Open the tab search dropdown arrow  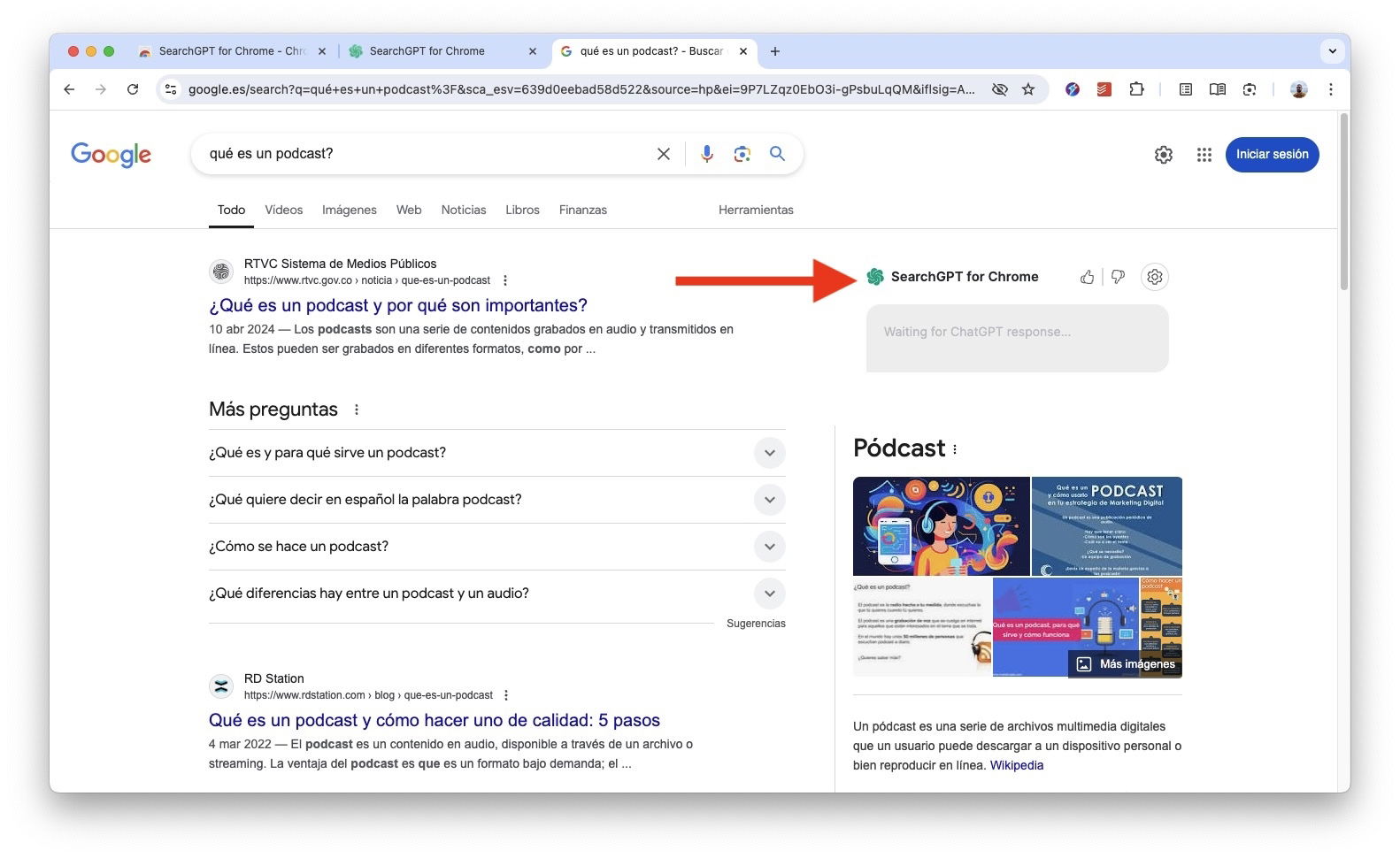(x=1333, y=51)
